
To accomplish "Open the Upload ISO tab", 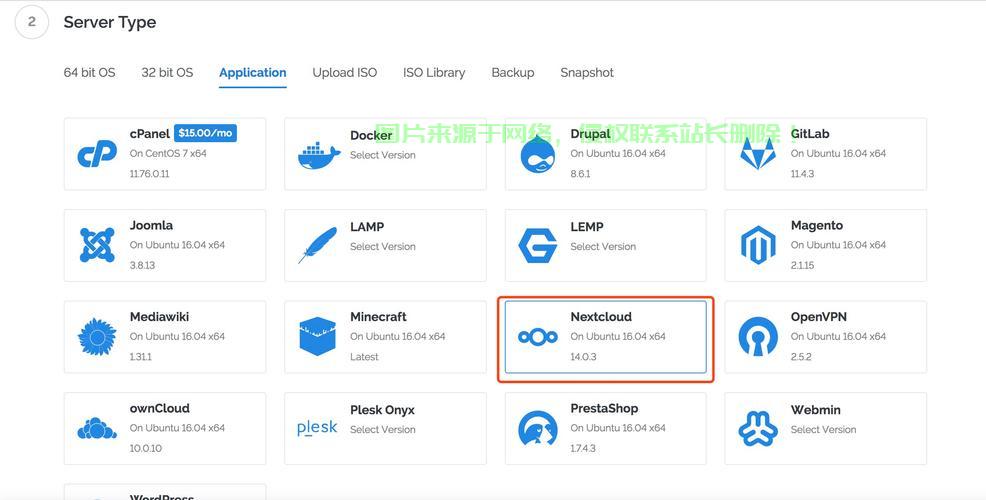I will [345, 72].
